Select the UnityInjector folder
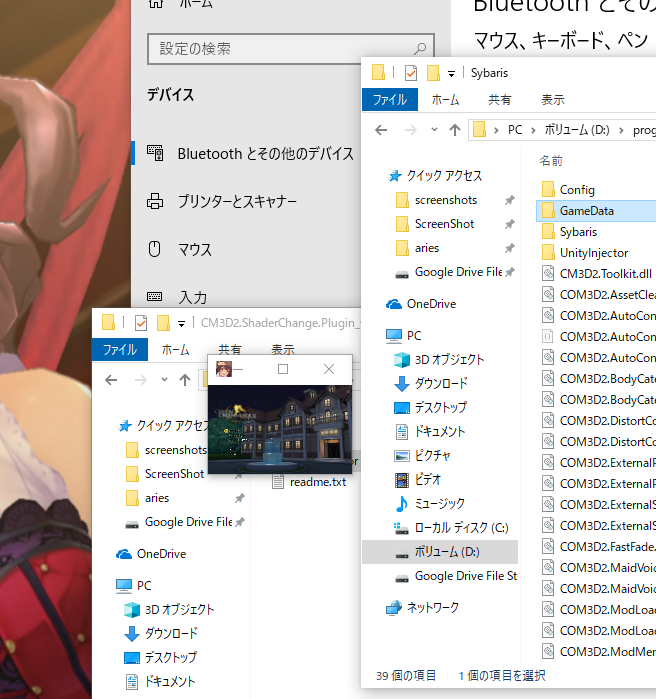The height and width of the screenshot is (699, 656). click(x=594, y=253)
